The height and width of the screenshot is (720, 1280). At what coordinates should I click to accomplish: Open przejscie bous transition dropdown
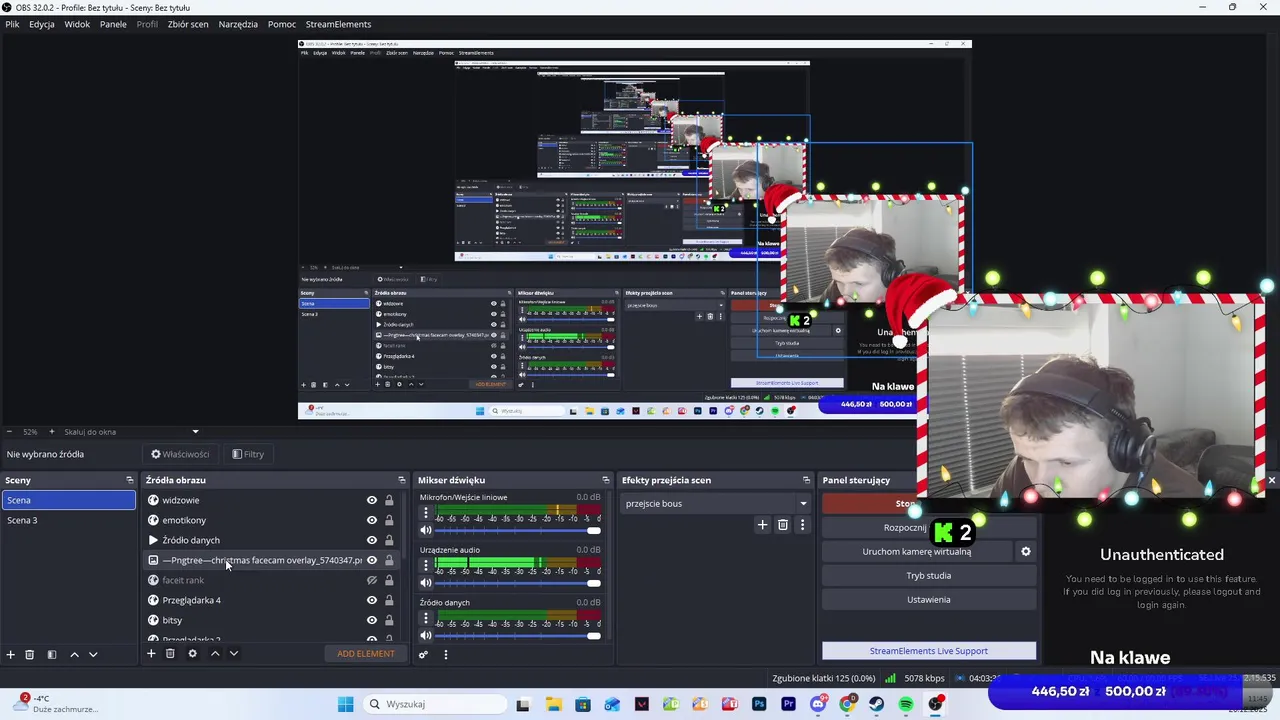pyautogui.click(x=715, y=503)
